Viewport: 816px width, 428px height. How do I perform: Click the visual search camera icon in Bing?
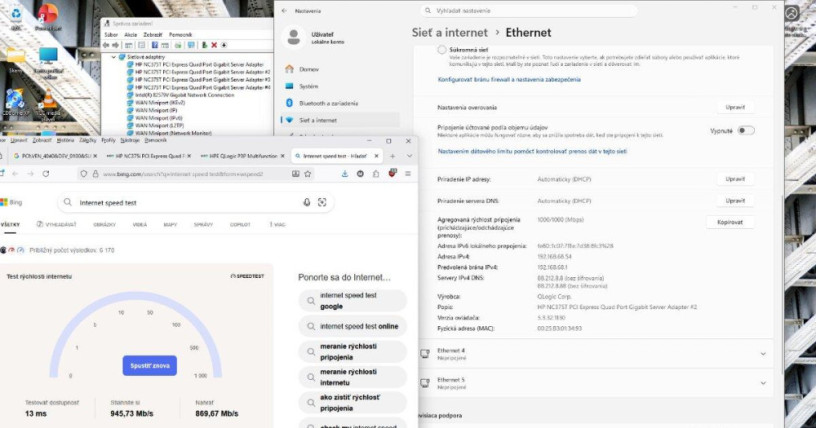click(322, 203)
